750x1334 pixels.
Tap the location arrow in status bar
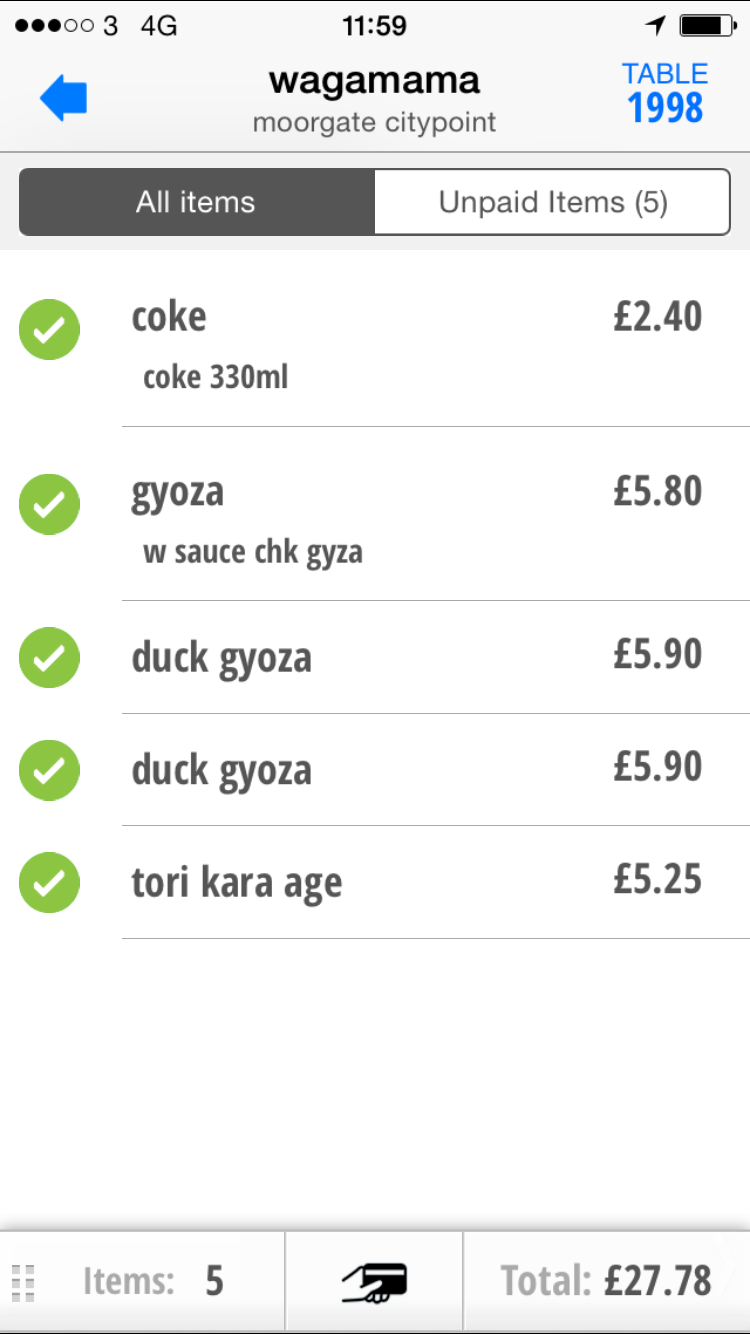pos(656,26)
